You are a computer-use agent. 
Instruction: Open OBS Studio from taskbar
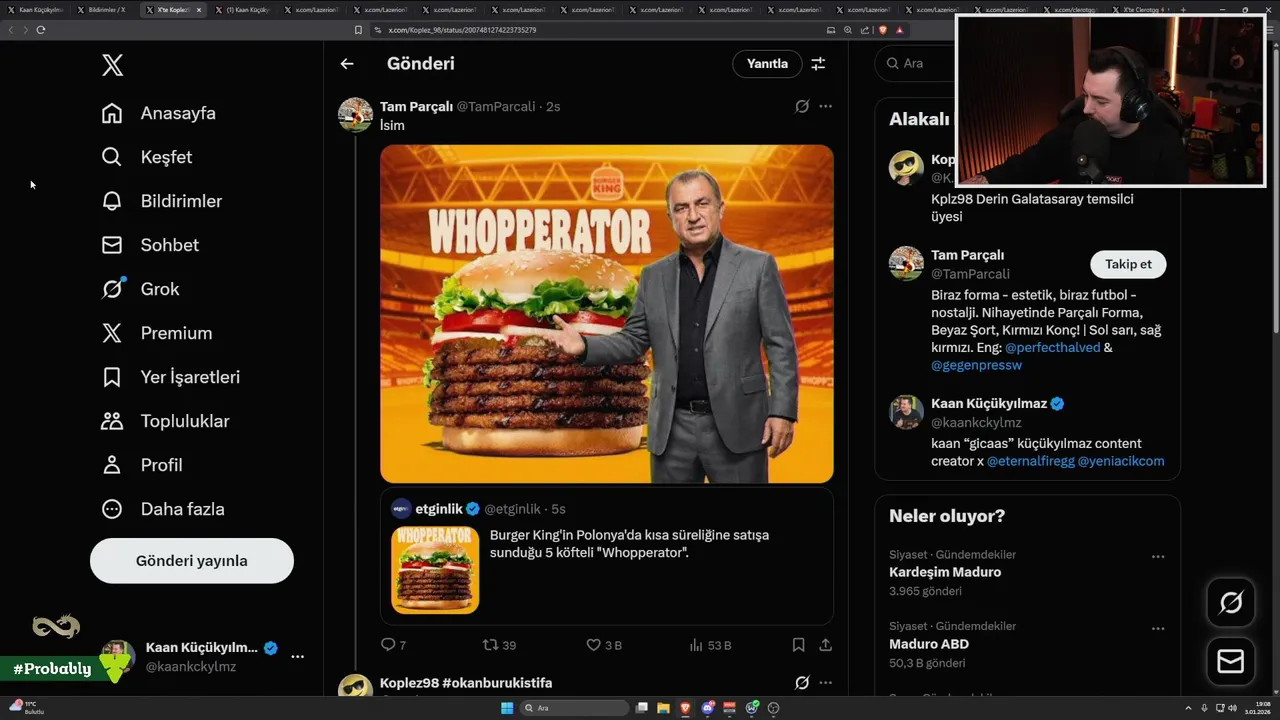click(773, 708)
